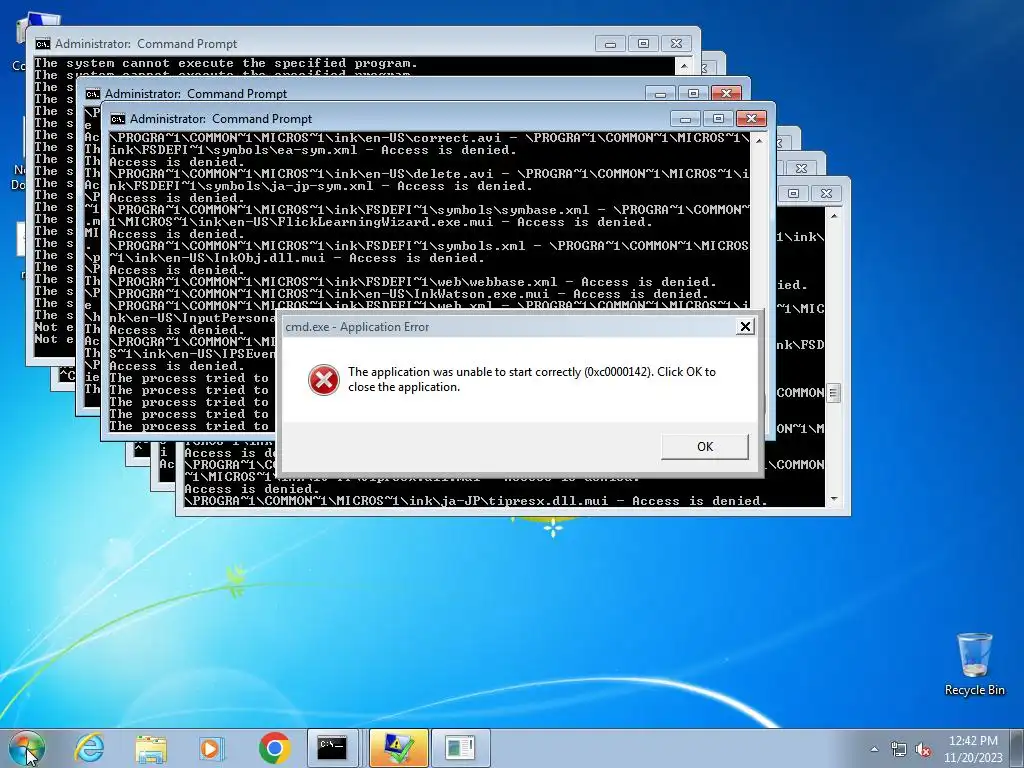Open network status tray icon
This screenshot has width=1024, height=768.
[x=899, y=749]
